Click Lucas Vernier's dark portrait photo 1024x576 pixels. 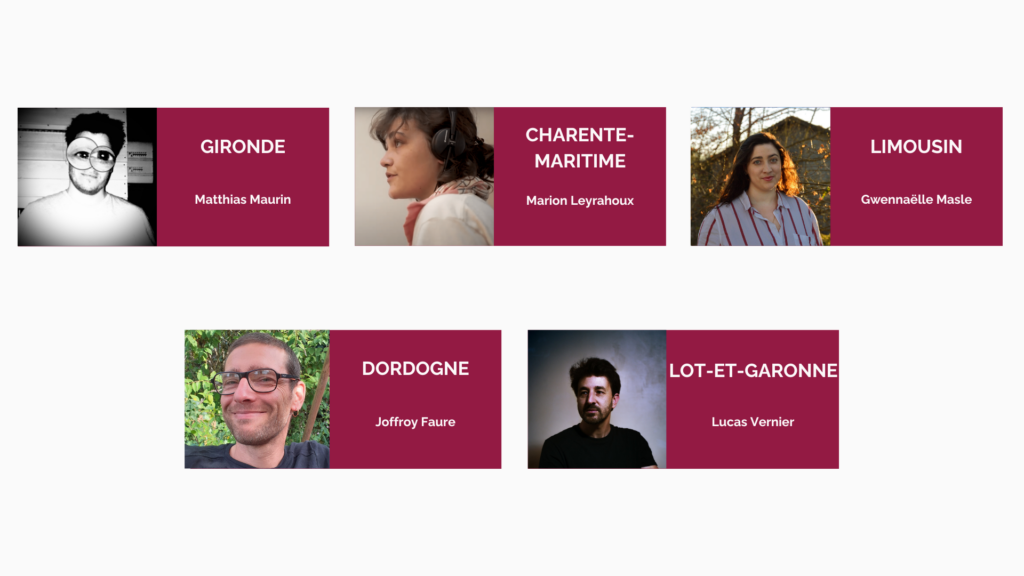click(x=597, y=399)
